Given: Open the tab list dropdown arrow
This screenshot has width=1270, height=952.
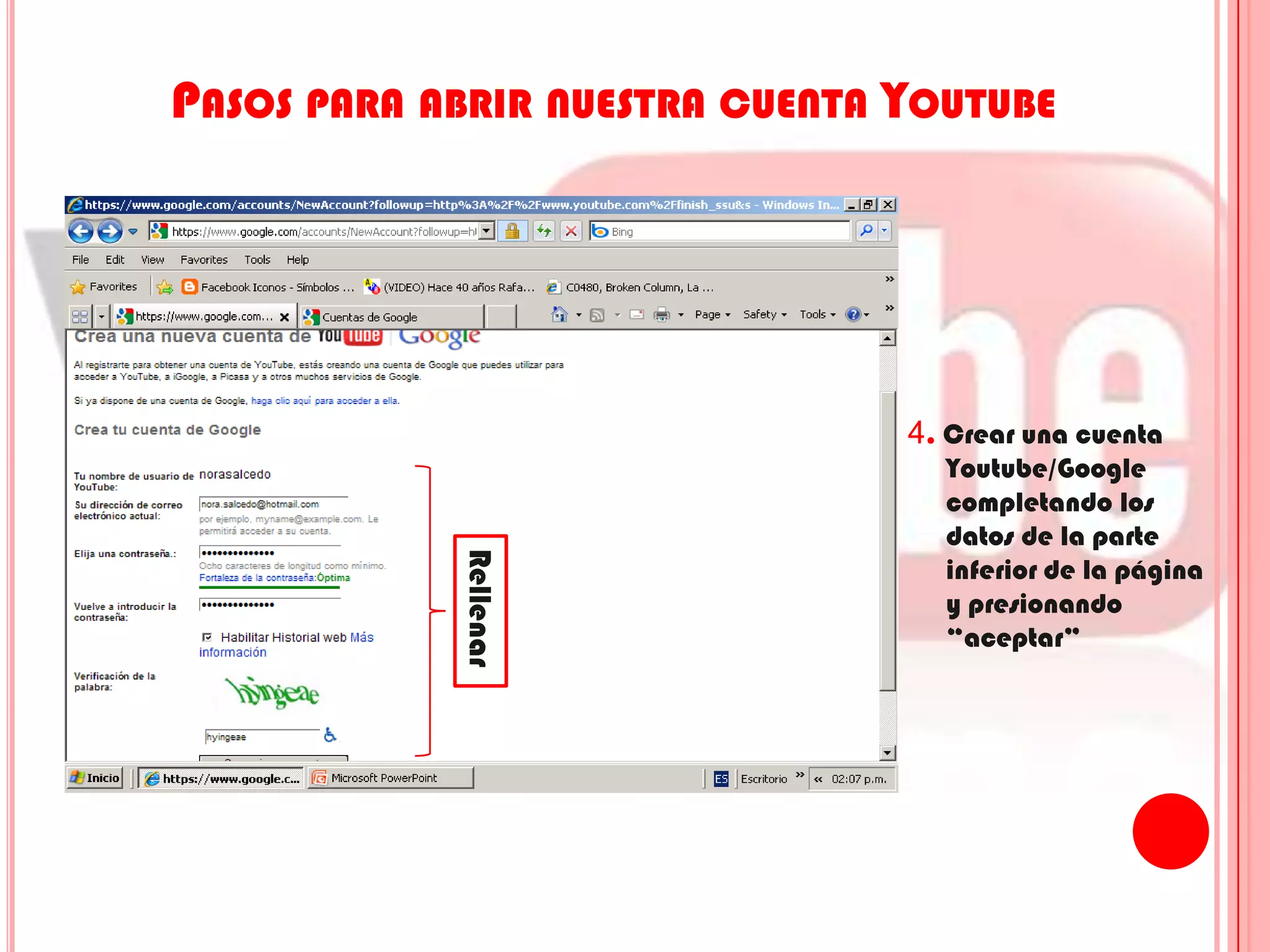Looking at the screenshot, I should (x=102, y=317).
